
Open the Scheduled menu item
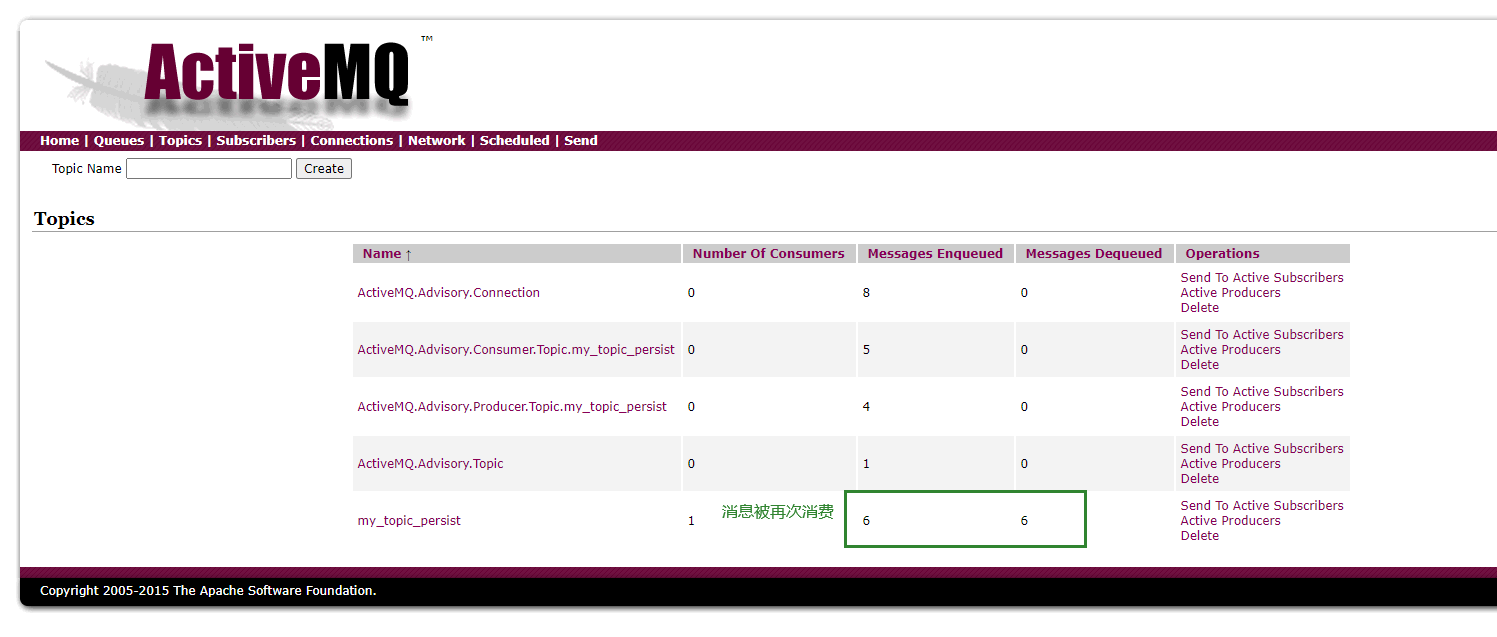pyautogui.click(x=514, y=141)
